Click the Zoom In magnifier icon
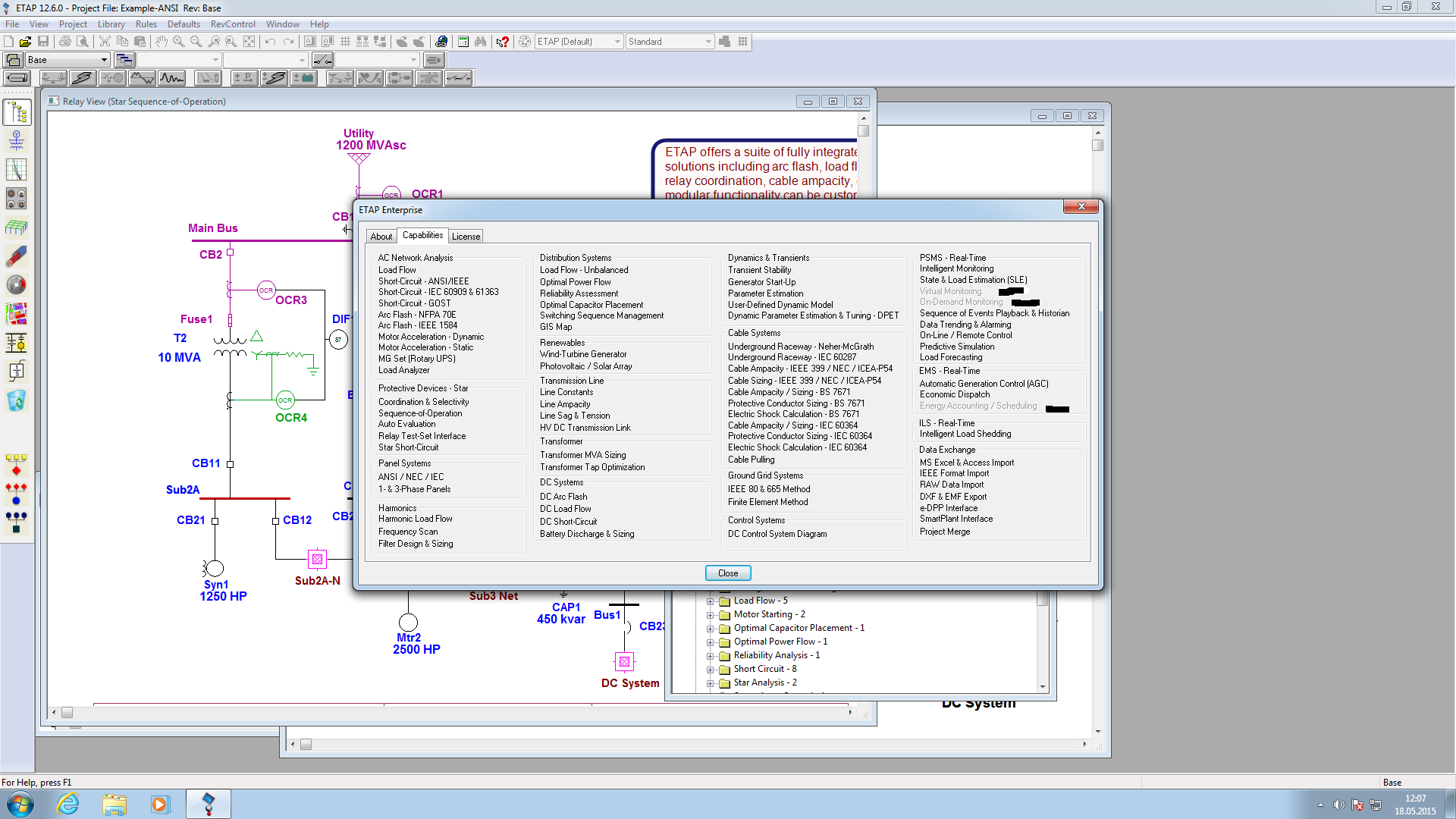 pos(178,42)
